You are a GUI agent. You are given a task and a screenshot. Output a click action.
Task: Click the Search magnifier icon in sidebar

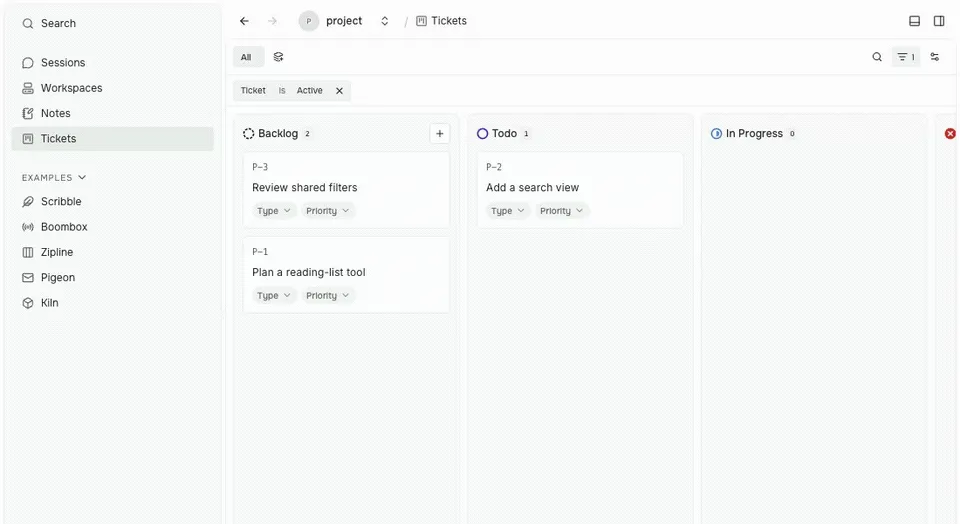click(28, 24)
